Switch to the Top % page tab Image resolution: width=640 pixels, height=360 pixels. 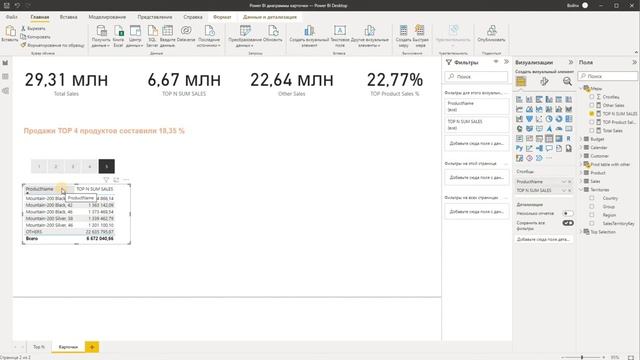[39, 347]
